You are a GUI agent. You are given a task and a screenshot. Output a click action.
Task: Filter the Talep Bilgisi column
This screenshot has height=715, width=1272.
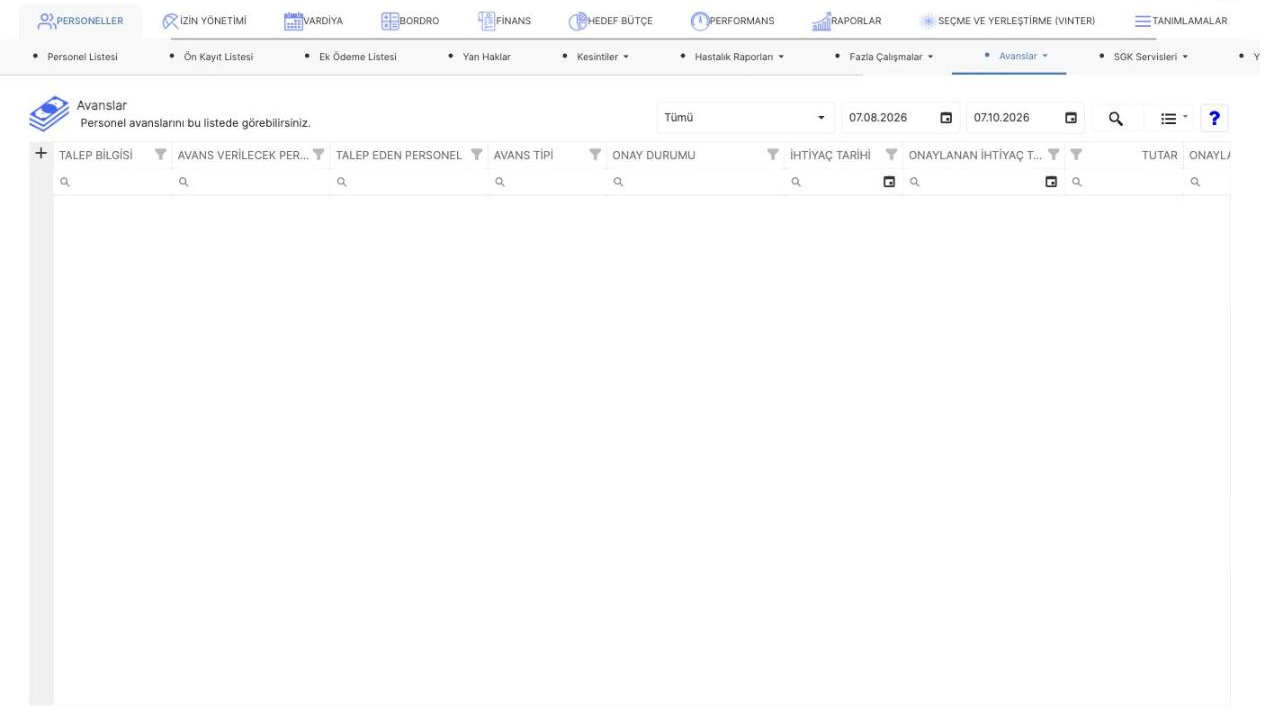point(160,155)
